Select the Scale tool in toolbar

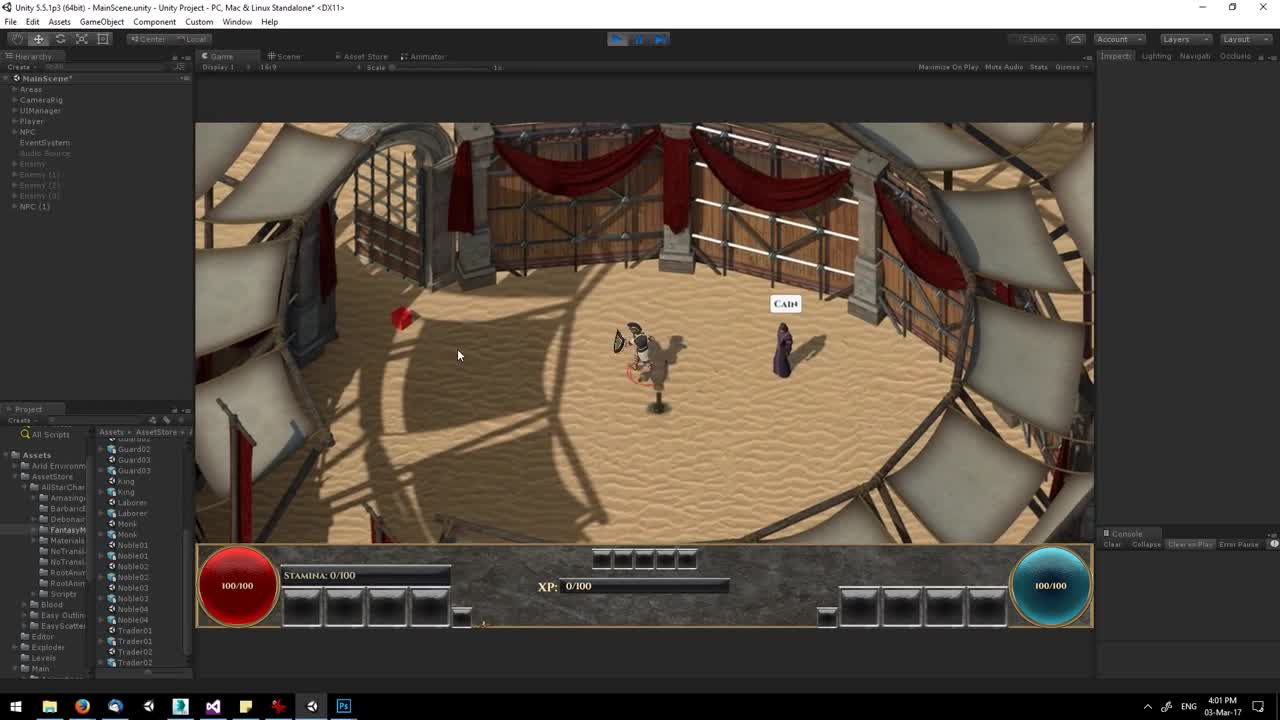coord(82,39)
